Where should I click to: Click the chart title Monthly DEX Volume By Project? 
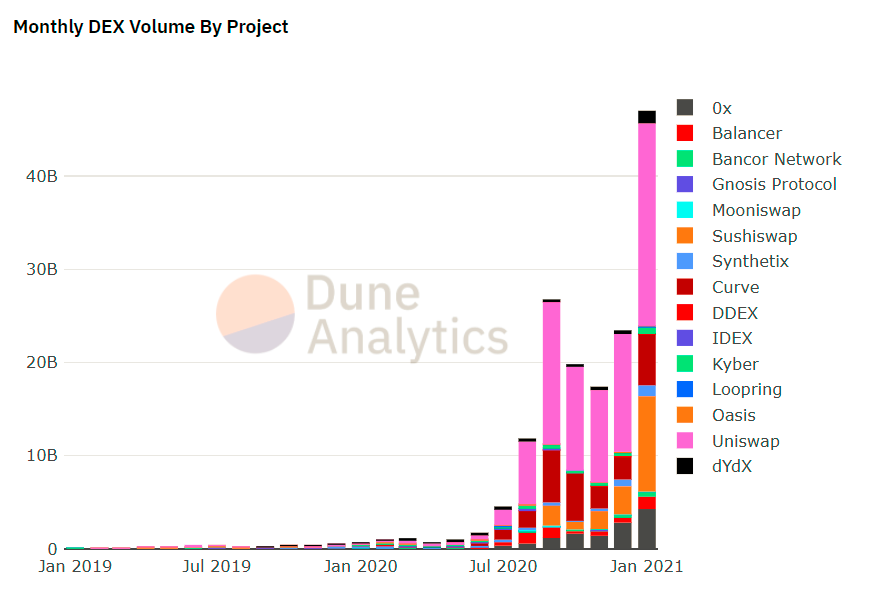click(150, 27)
